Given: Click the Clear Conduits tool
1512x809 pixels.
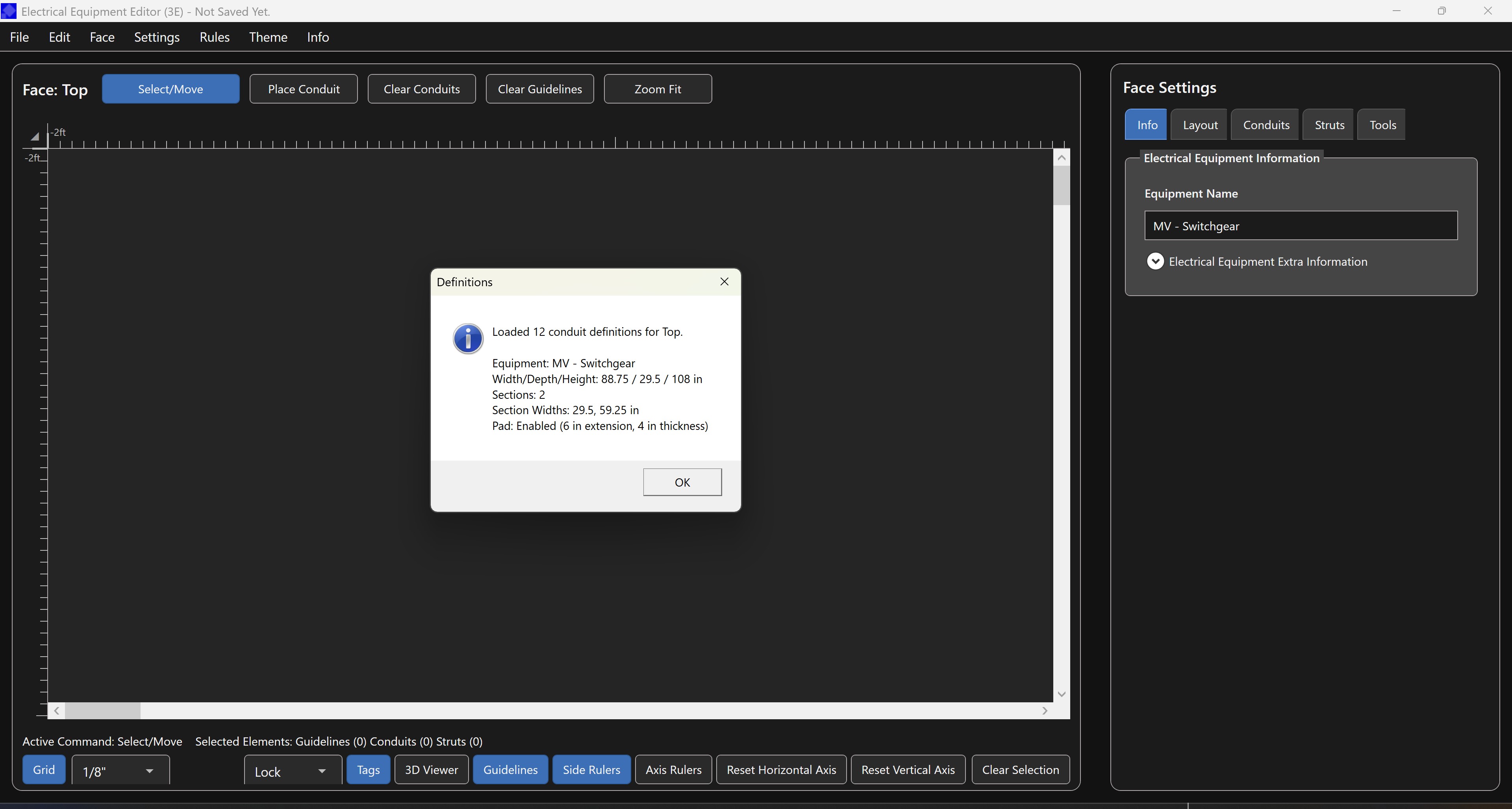Looking at the screenshot, I should pyautogui.click(x=421, y=89).
